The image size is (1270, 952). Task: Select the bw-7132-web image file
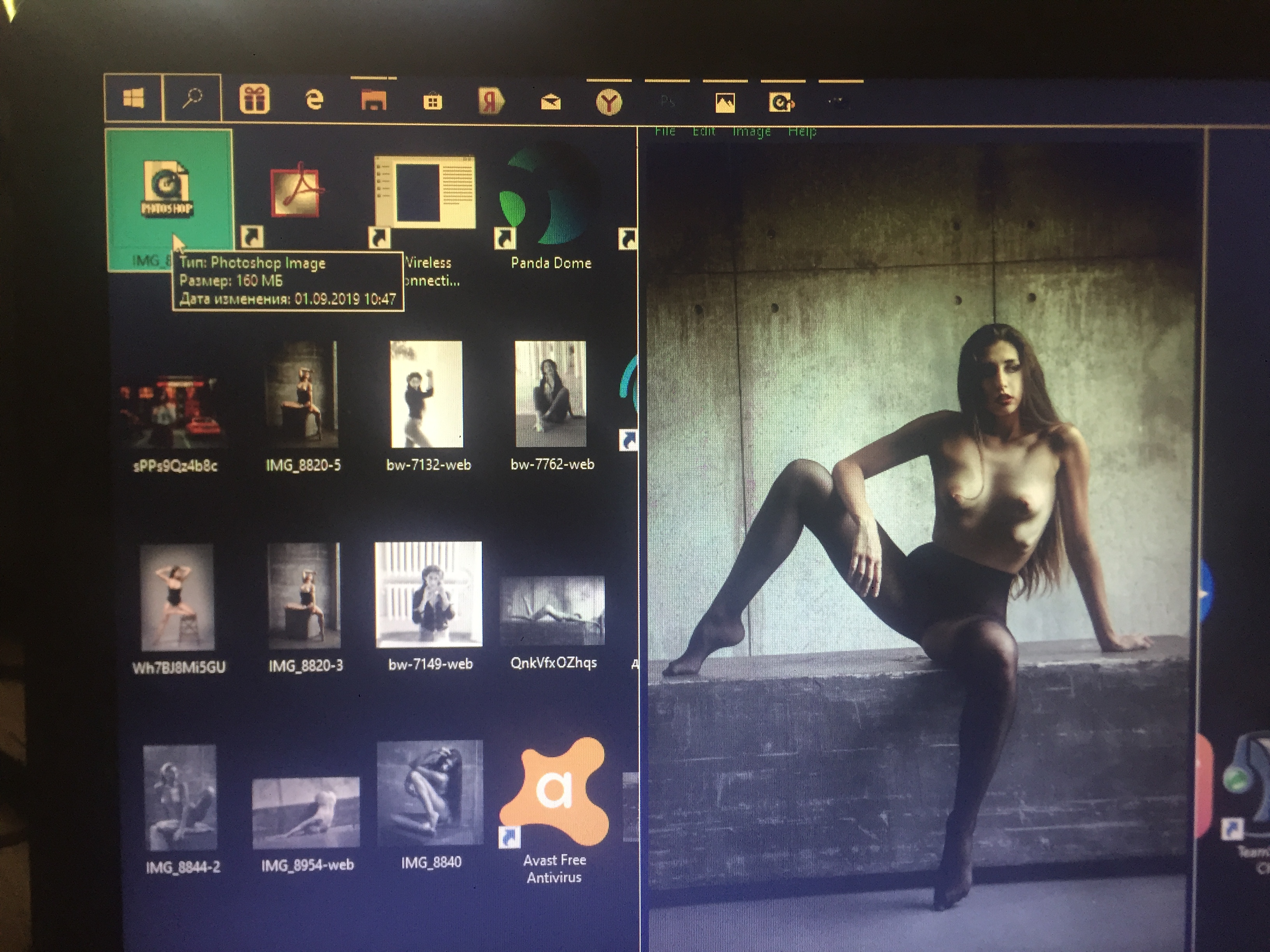426,394
